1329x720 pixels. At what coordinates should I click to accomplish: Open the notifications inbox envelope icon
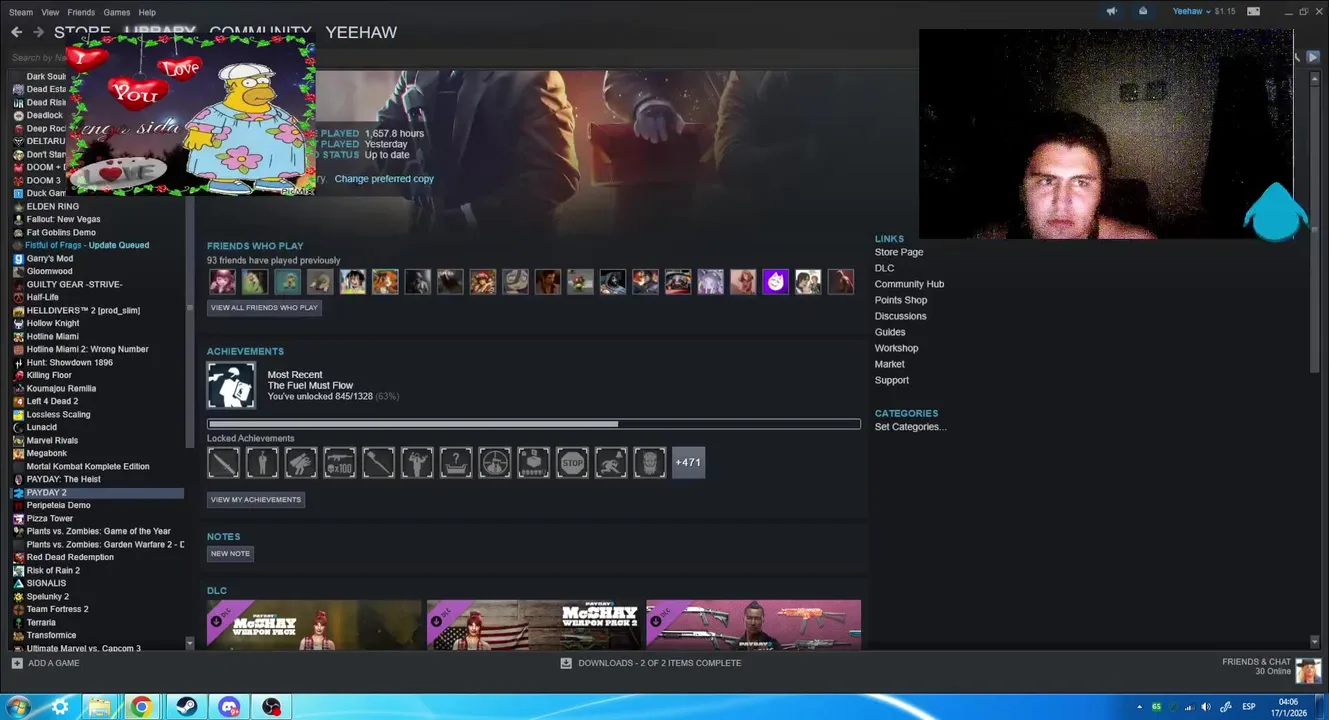pos(1143,11)
